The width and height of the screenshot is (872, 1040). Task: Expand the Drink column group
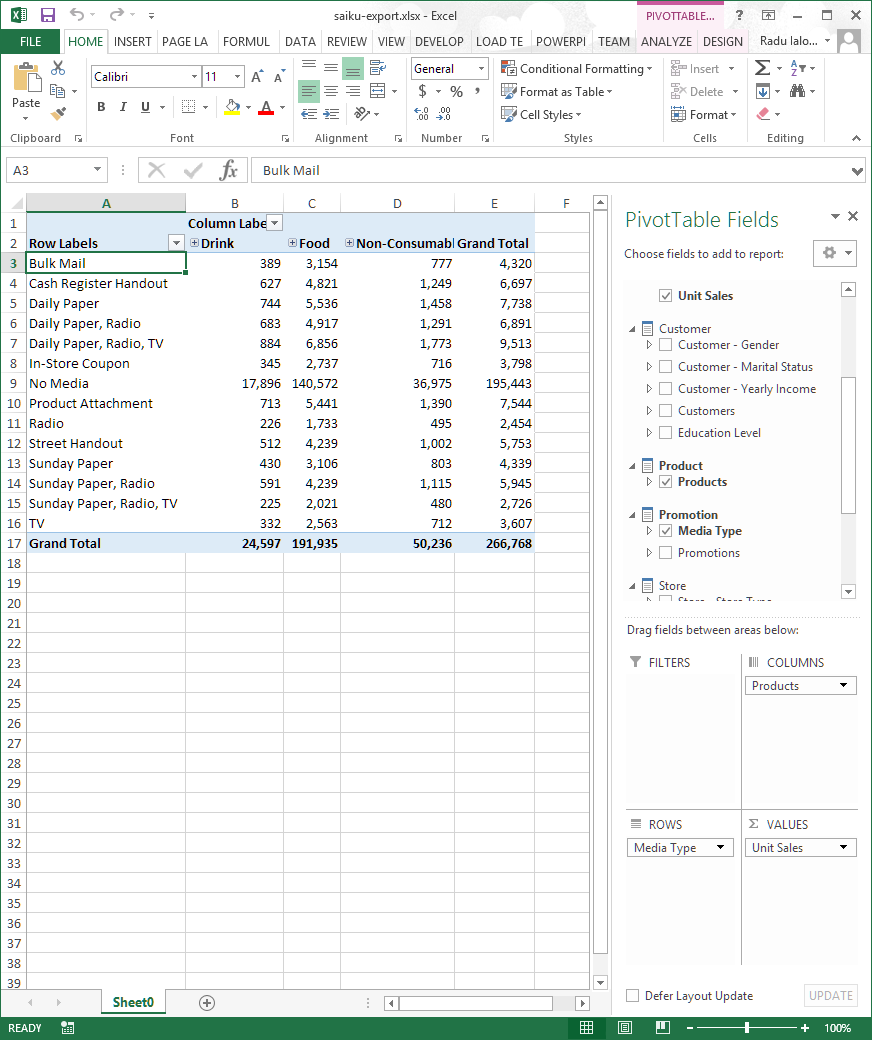(194, 243)
